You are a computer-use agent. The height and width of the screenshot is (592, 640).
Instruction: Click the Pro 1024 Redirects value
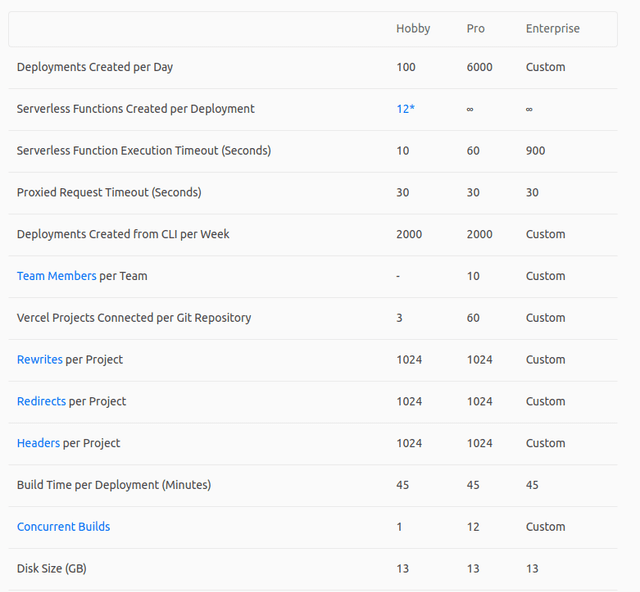[480, 401]
